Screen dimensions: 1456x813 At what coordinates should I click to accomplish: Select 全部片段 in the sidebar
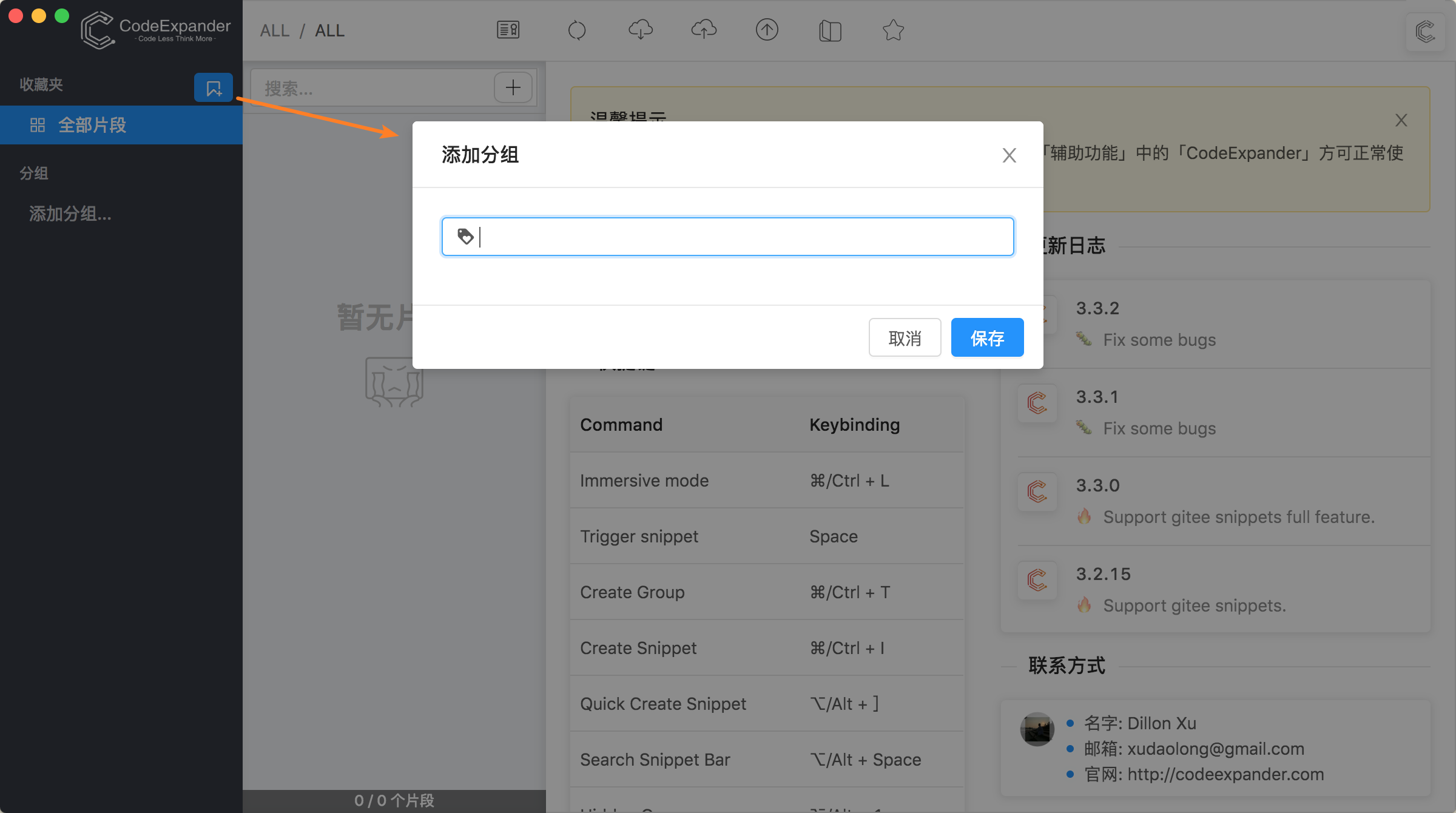click(x=92, y=125)
